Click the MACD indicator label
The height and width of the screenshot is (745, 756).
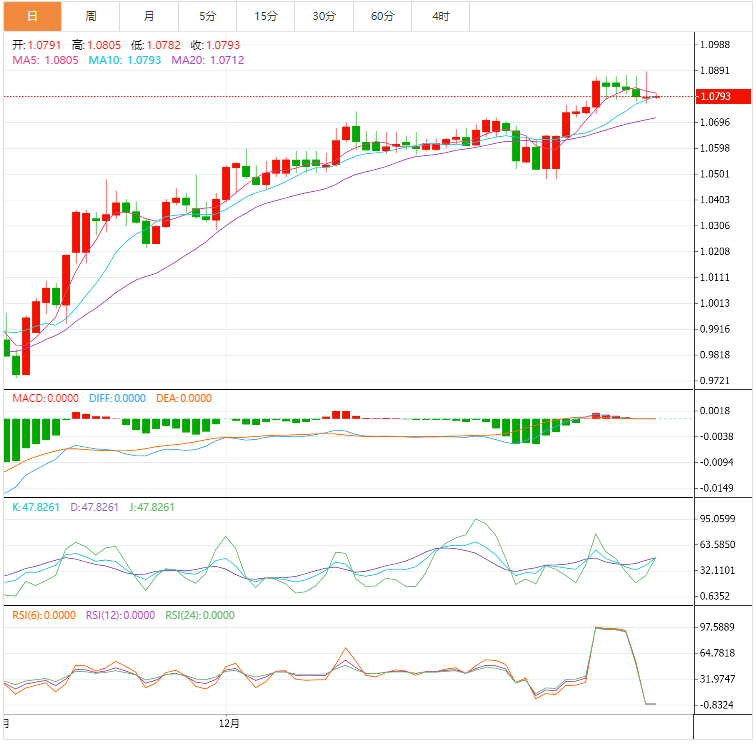pos(45,398)
